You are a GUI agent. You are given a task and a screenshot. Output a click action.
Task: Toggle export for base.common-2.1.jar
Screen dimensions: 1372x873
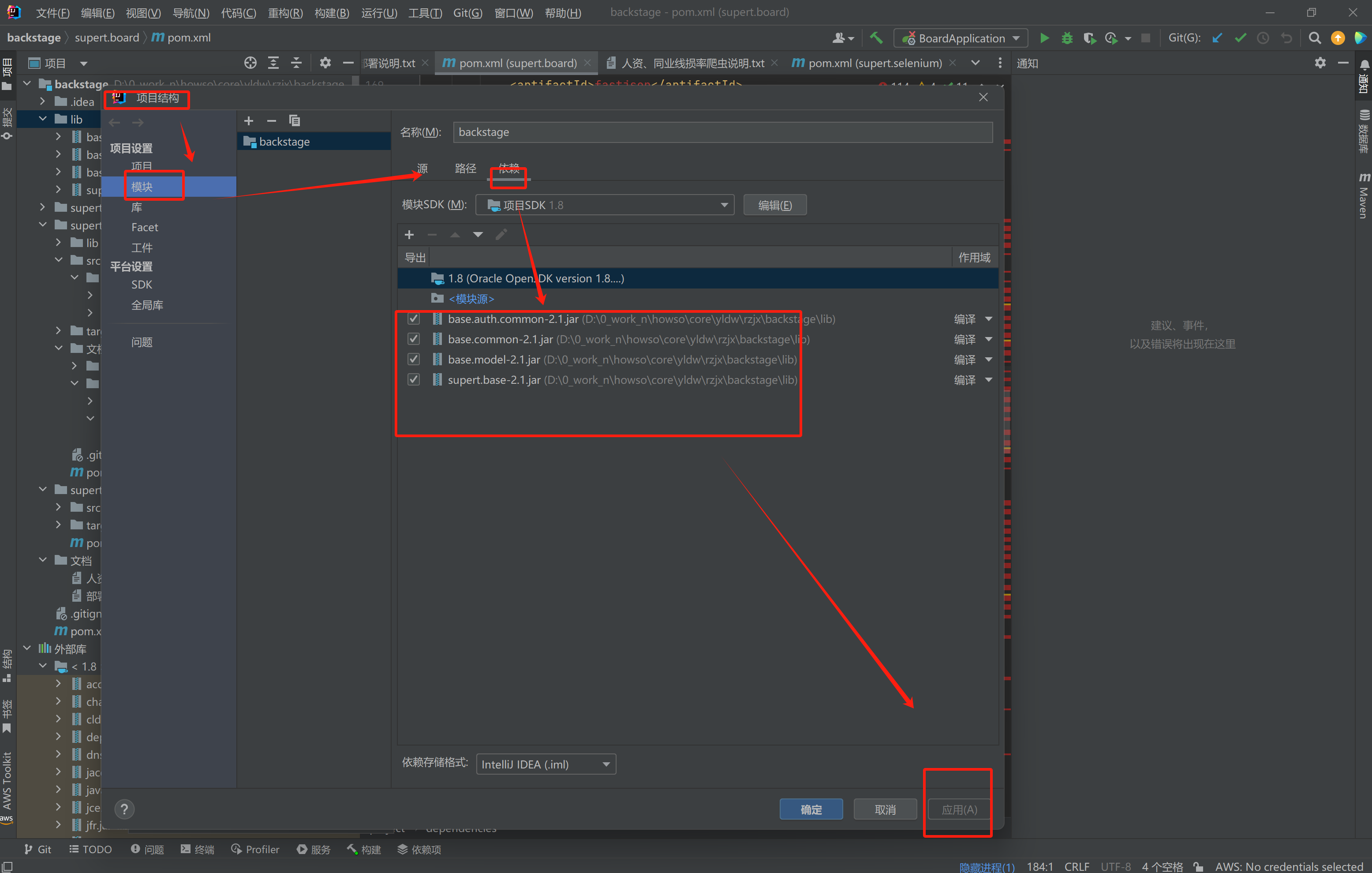click(414, 339)
